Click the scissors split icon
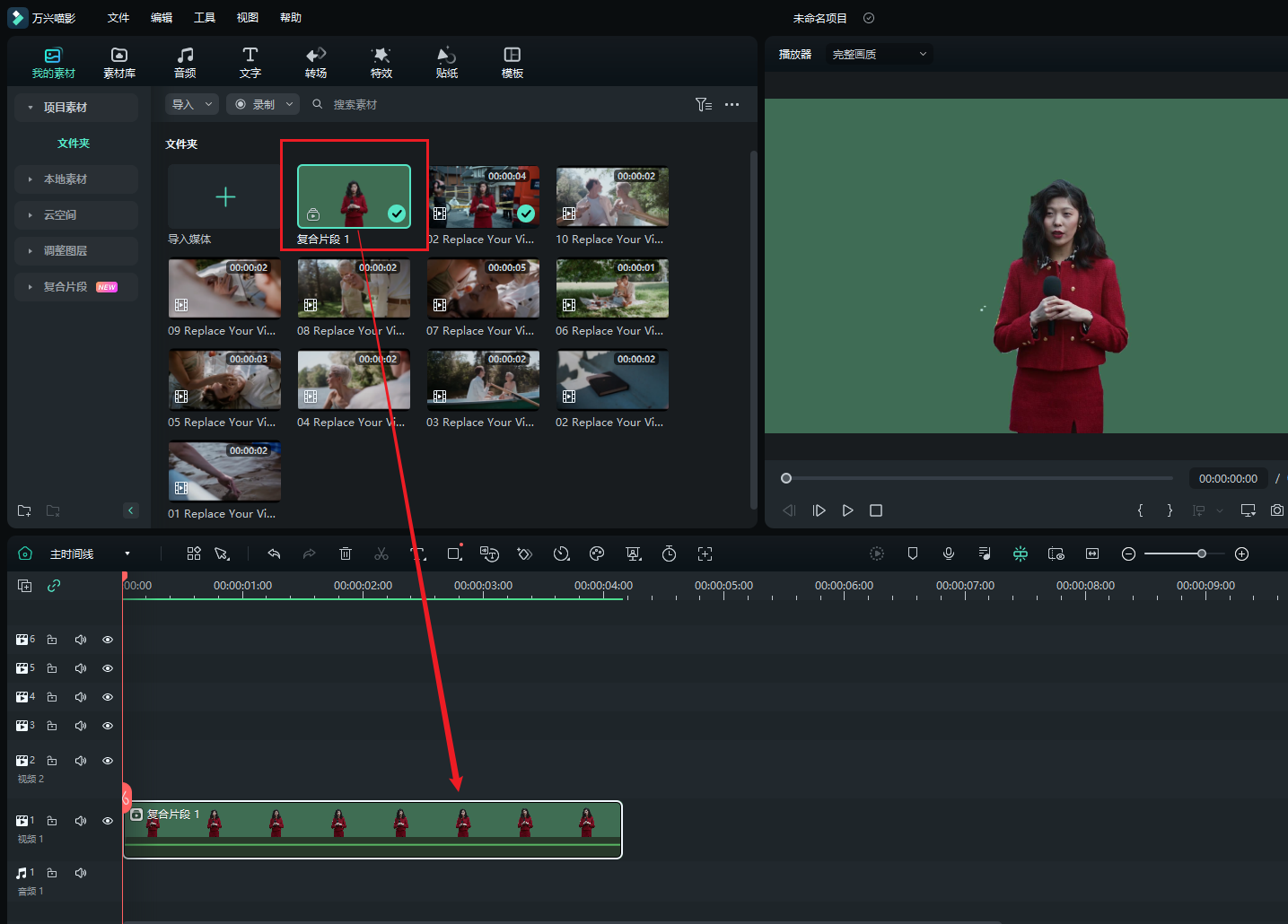 [381, 554]
